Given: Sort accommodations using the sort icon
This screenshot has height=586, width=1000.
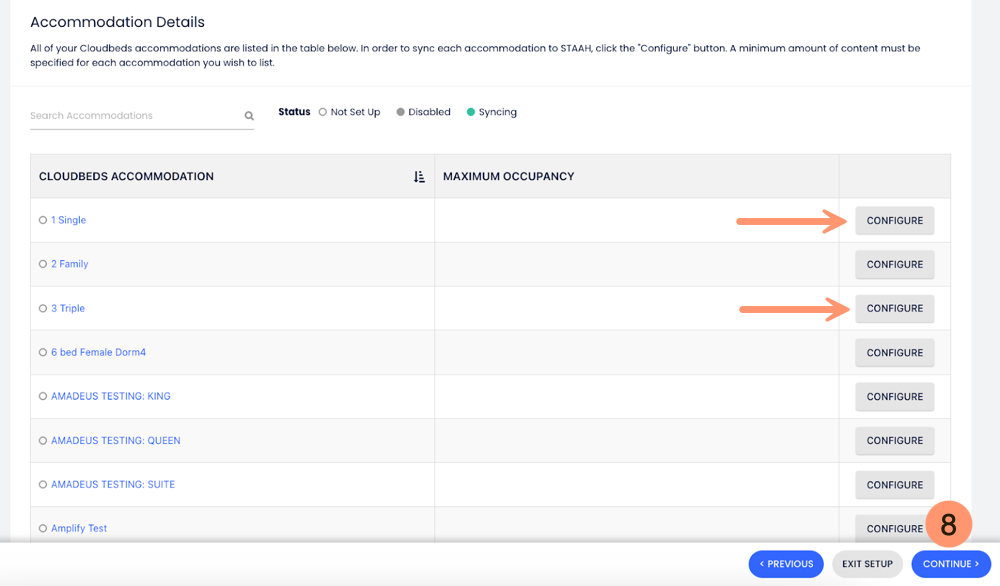Looking at the screenshot, I should (419, 177).
